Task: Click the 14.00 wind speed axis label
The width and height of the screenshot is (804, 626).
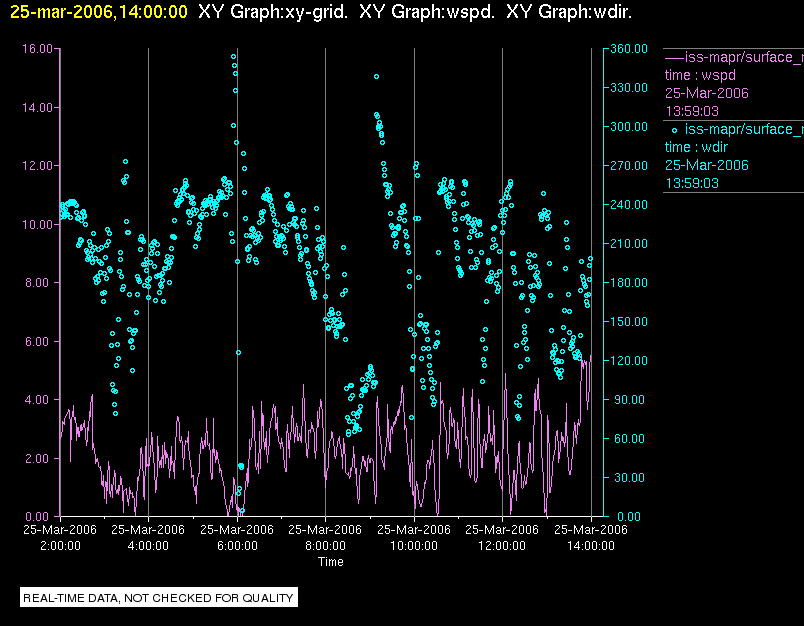Action: (x=37, y=108)
